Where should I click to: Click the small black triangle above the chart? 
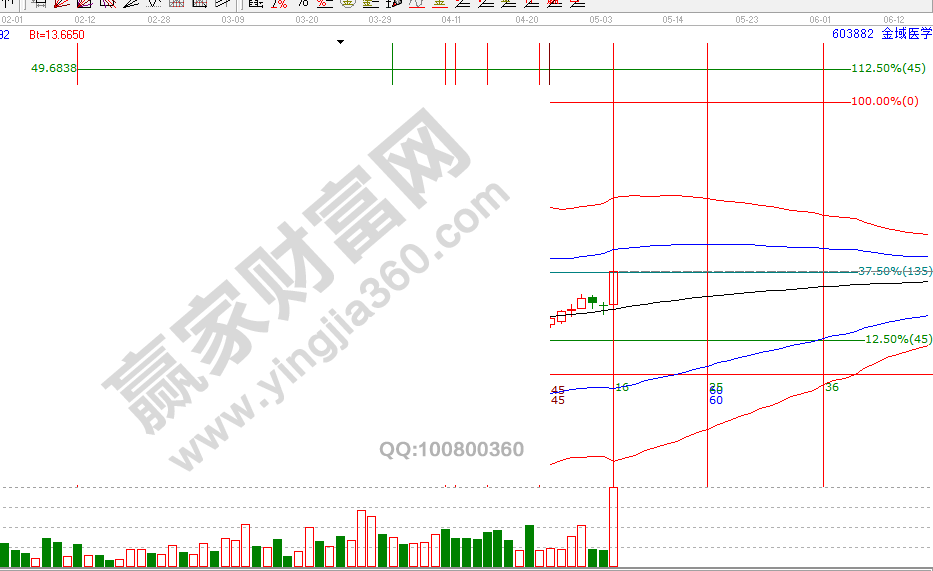(340, 42)
